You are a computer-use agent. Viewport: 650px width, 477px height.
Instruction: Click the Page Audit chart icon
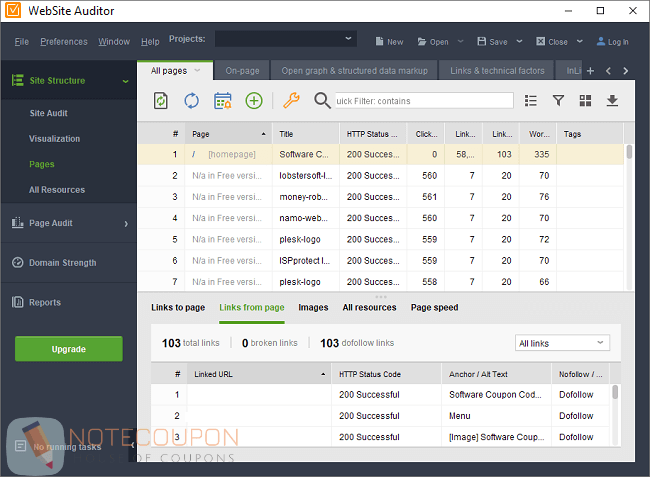17,223
